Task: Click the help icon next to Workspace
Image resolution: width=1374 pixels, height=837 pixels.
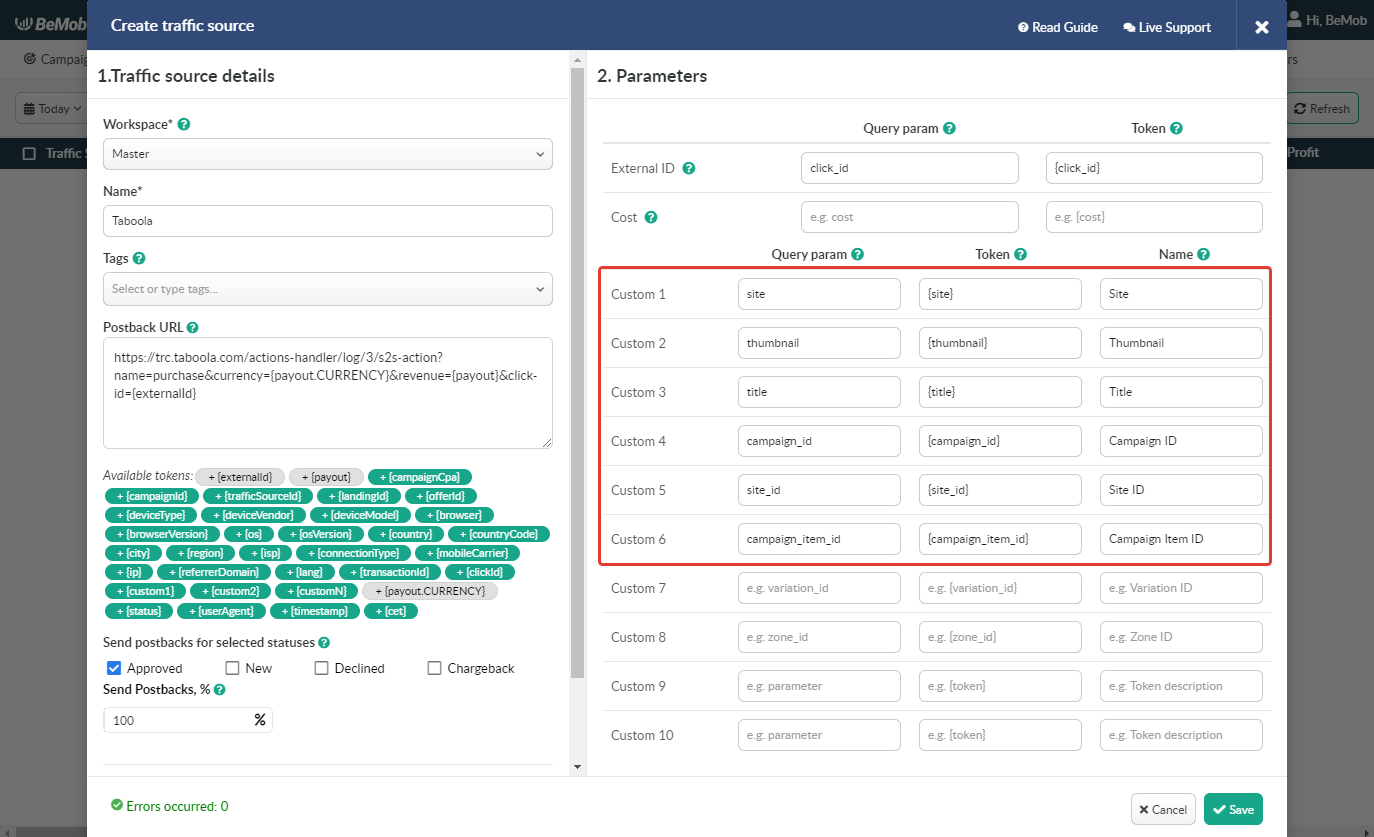Action: coord(184,125)
